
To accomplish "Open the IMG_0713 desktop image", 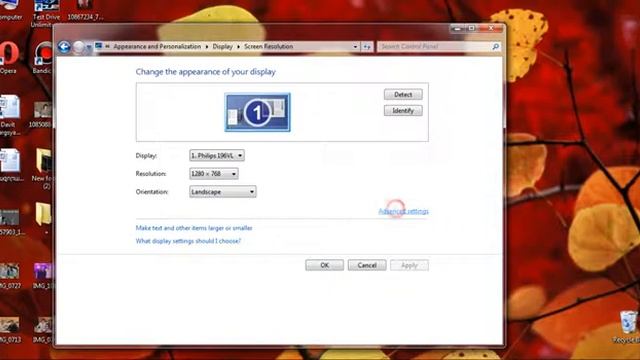I will pos(10,330).
